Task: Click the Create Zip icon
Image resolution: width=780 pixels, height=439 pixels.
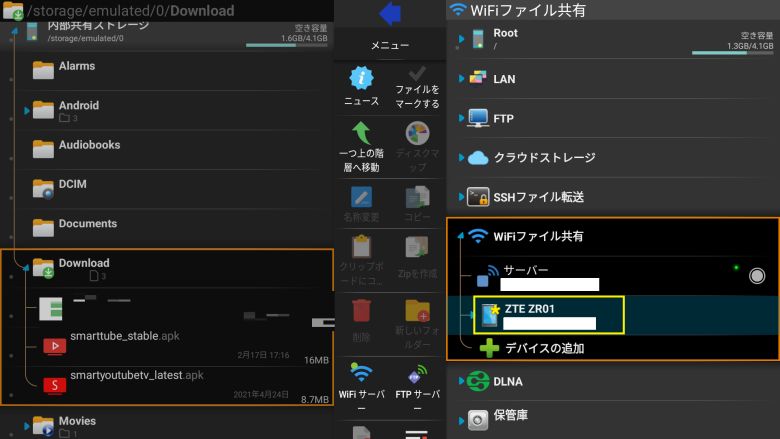Action: point(417,247)
